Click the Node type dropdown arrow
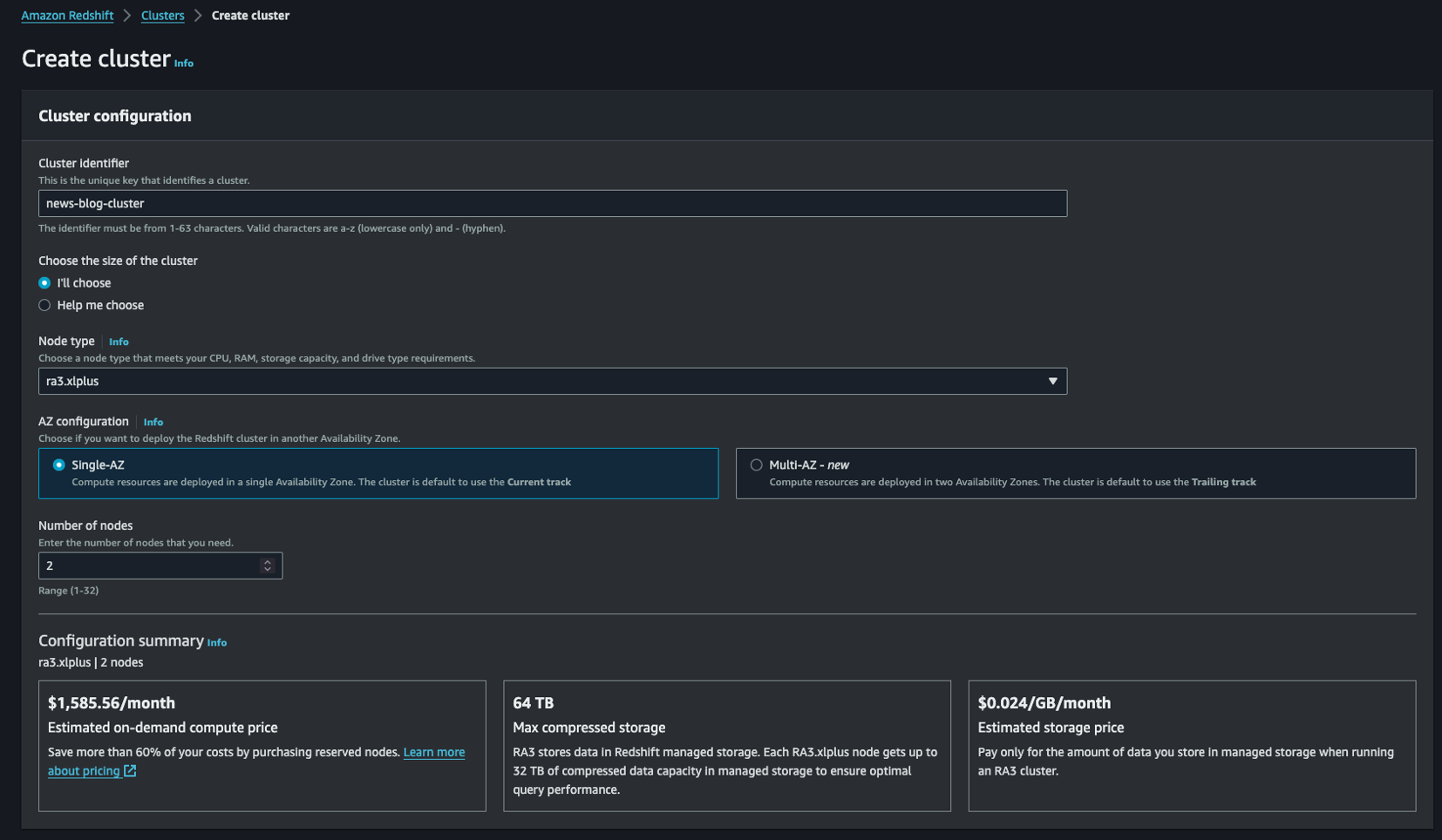Viewport: 1442px width, 840px height. [1052, 381]
